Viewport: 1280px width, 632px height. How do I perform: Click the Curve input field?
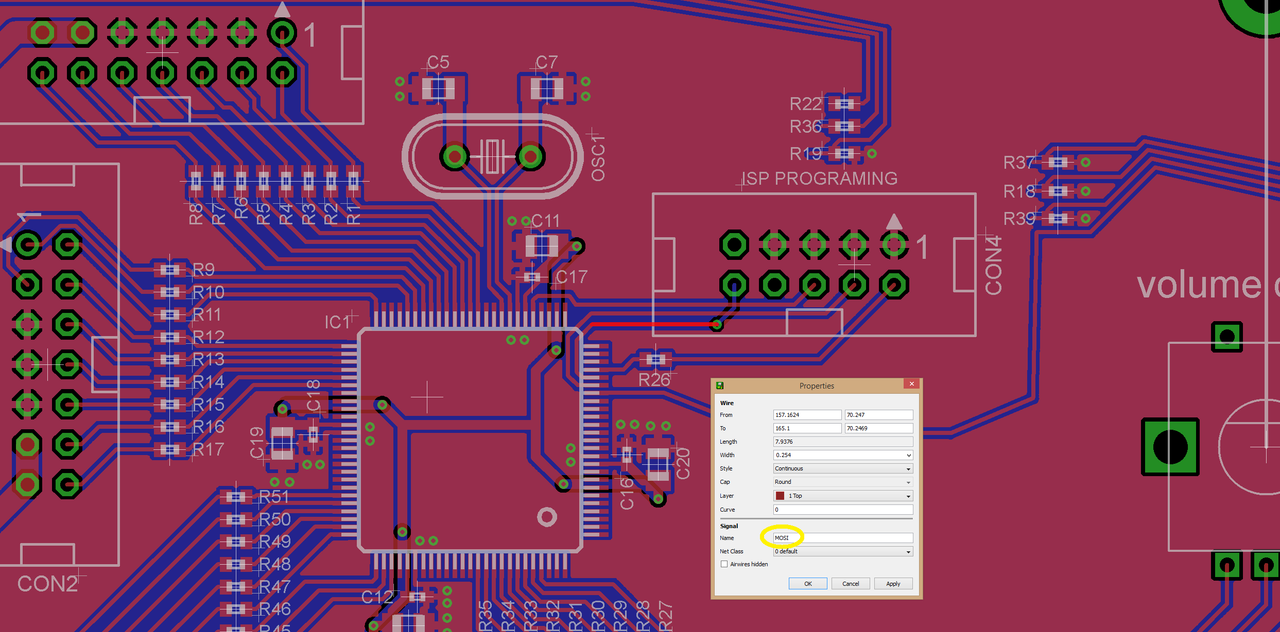(843, 510)
